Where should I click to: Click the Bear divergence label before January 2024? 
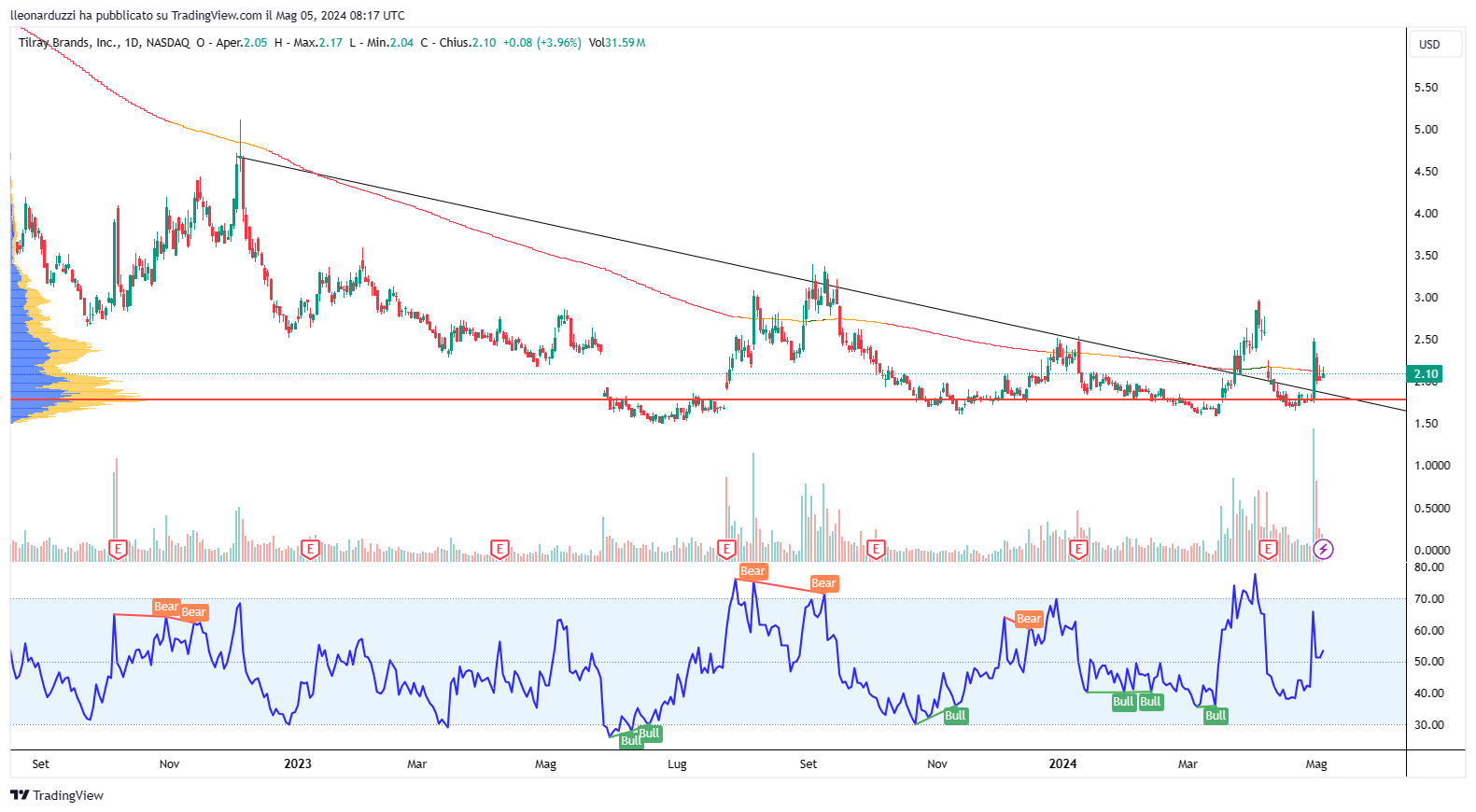click(x=1029, y=619)
